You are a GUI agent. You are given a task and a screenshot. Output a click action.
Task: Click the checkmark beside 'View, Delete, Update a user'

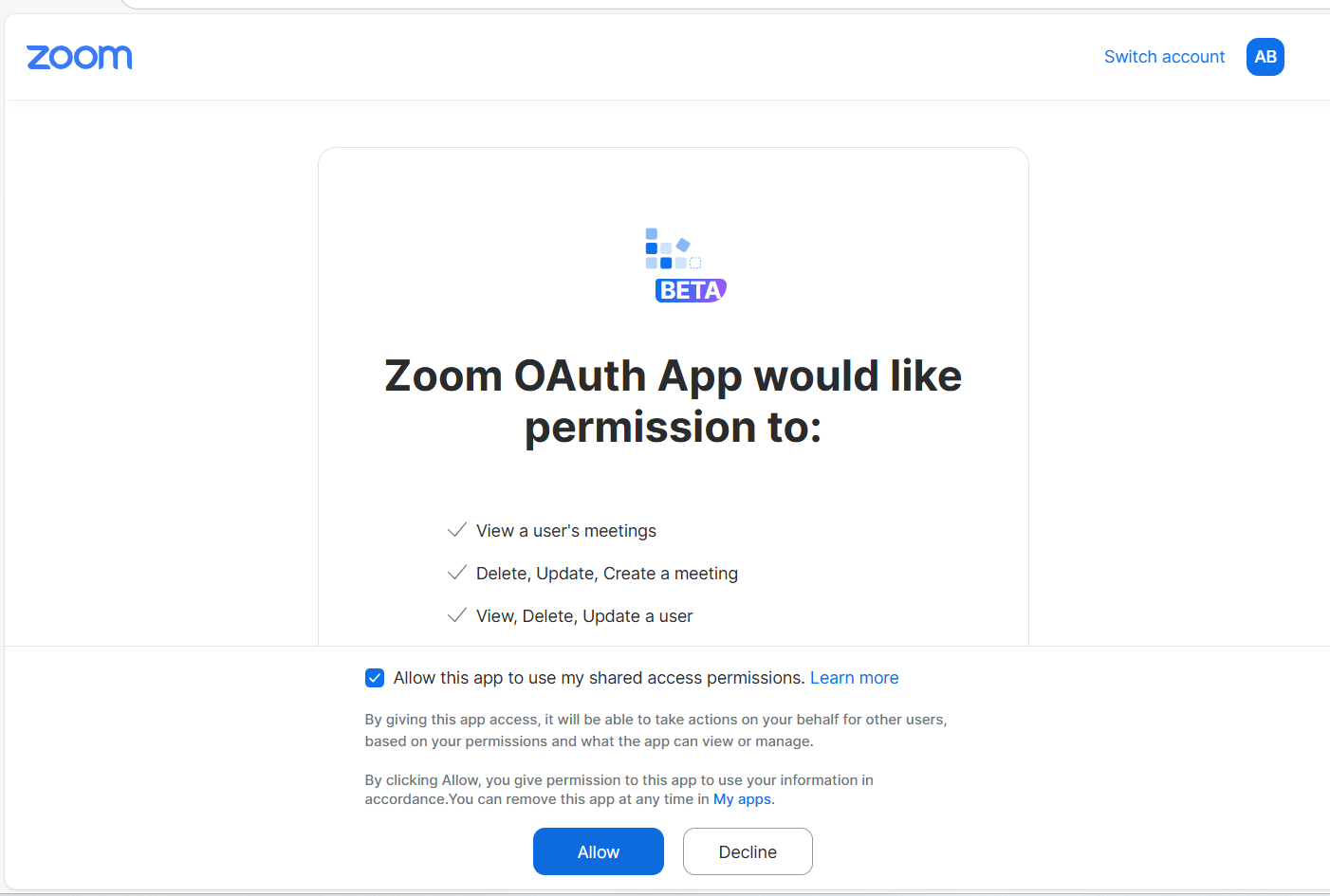coord(457,615)
